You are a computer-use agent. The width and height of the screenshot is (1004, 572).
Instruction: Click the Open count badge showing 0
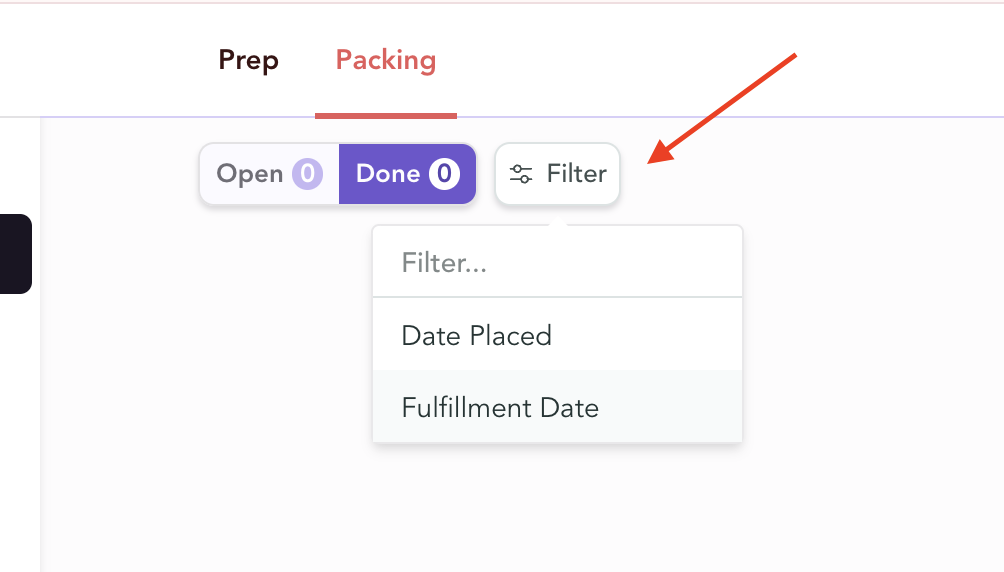coord(307,174)
